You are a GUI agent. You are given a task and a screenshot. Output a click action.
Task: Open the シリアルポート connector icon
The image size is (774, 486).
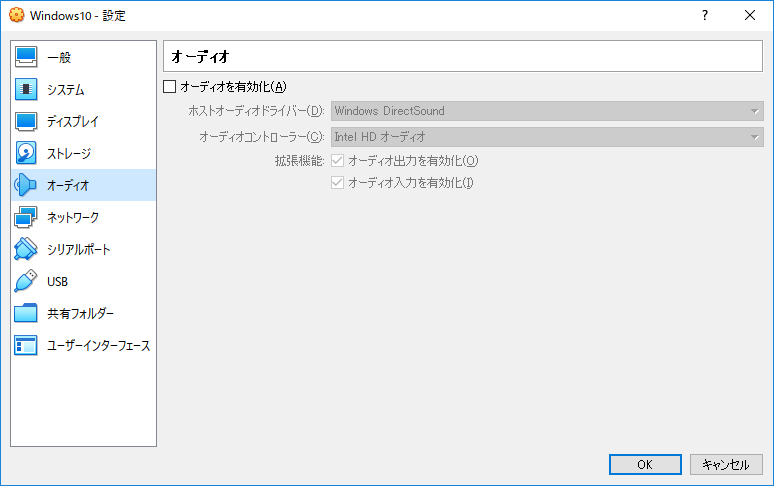26,249
